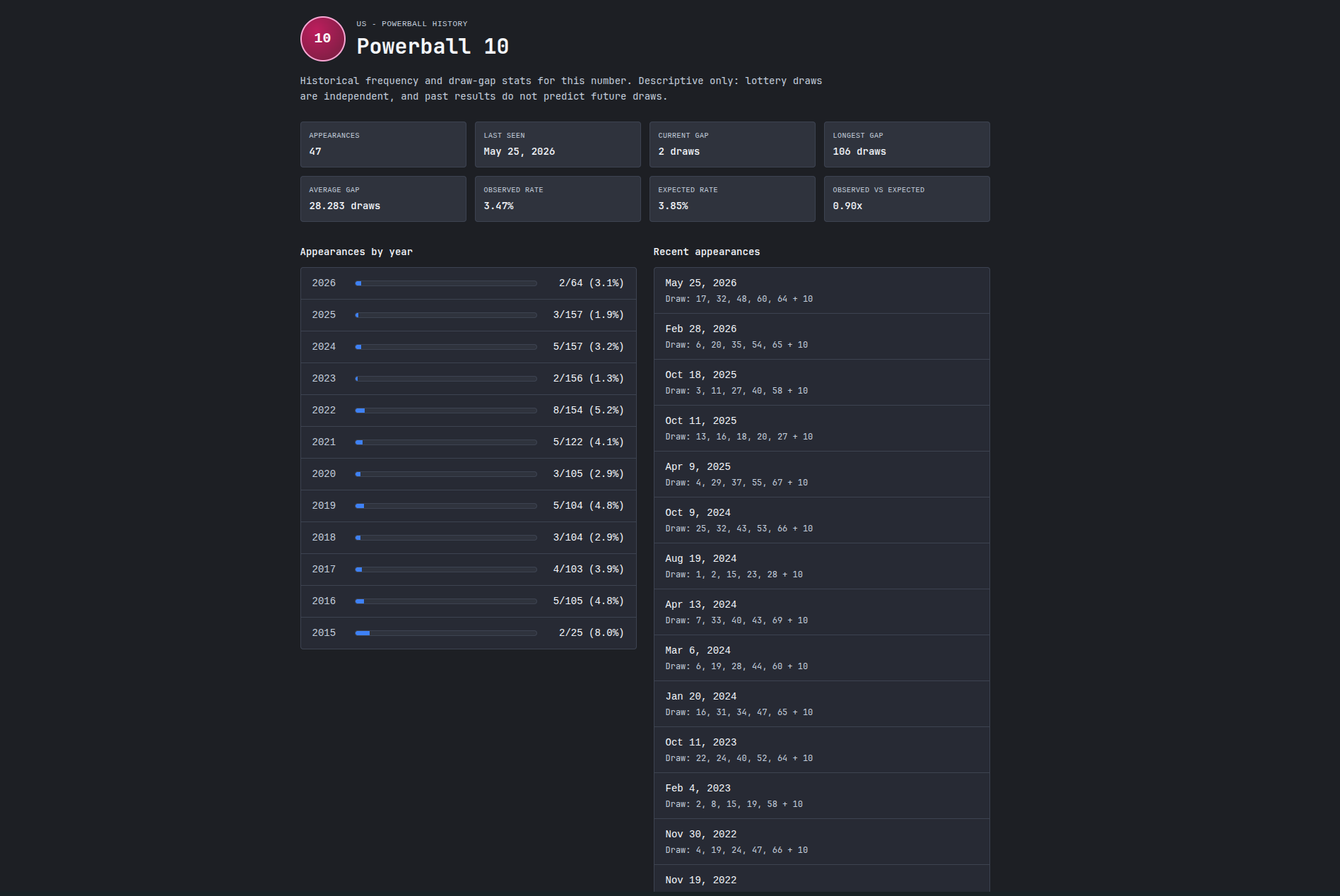1340x896 pixels.
Task: Open the Apr 13, 2024 draw entry
Action: pos(821,612)
